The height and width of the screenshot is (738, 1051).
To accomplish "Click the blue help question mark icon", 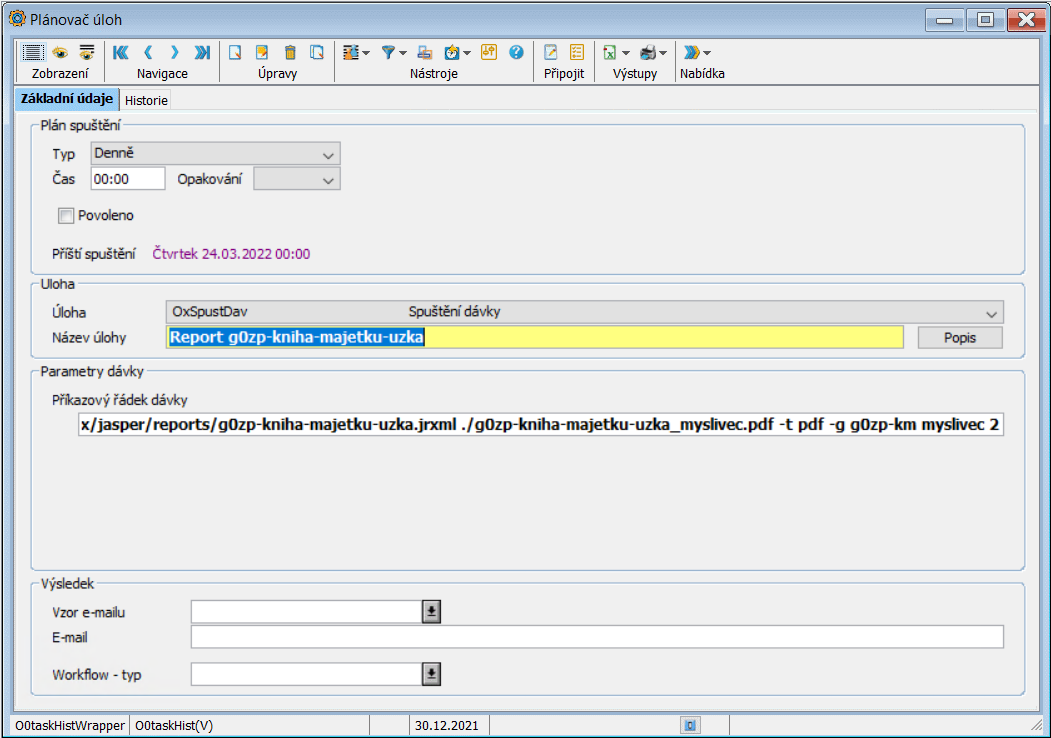I will [x=516, y=53].
